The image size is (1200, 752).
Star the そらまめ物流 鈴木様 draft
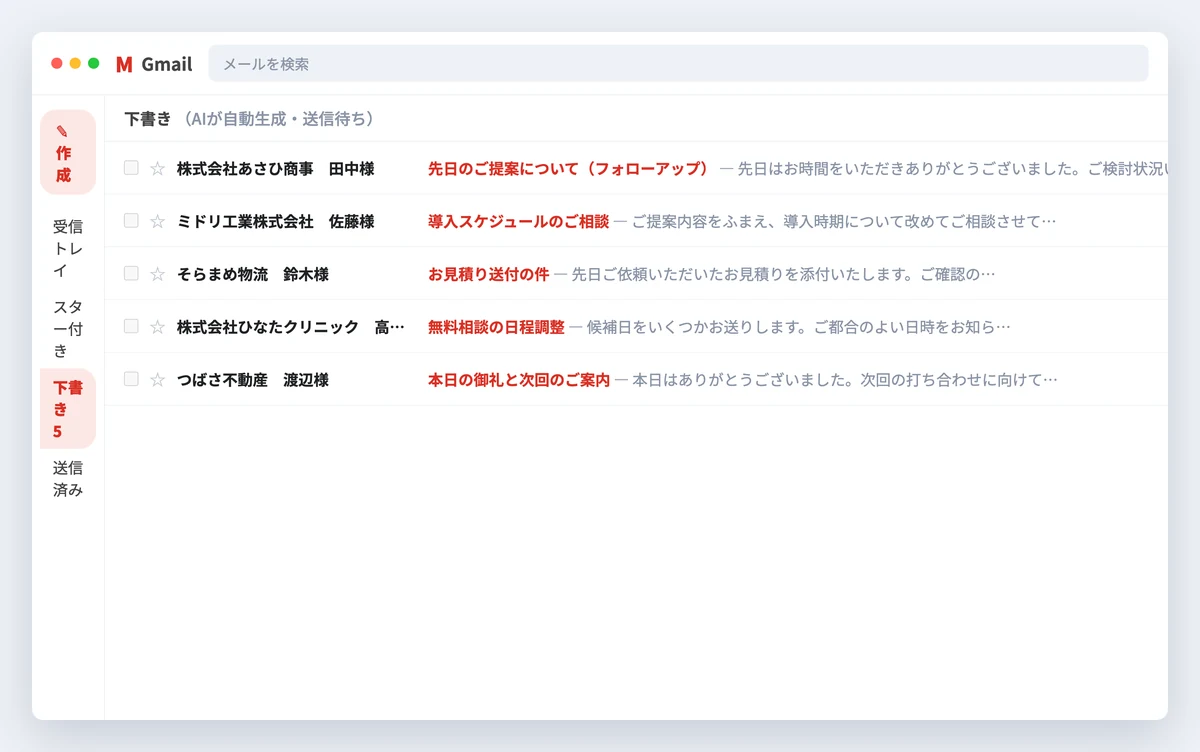[157, 274]
